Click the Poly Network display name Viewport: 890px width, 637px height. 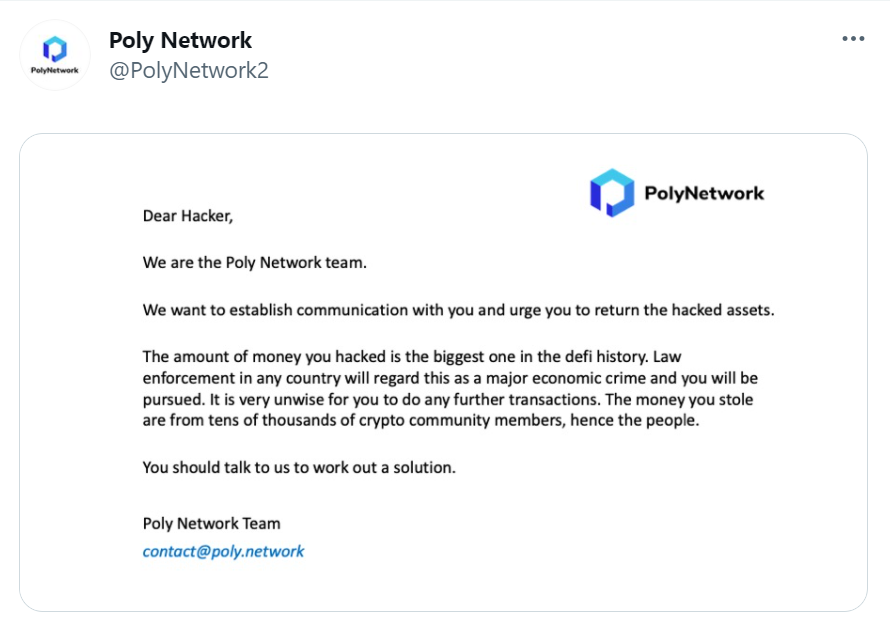point(180,40)
